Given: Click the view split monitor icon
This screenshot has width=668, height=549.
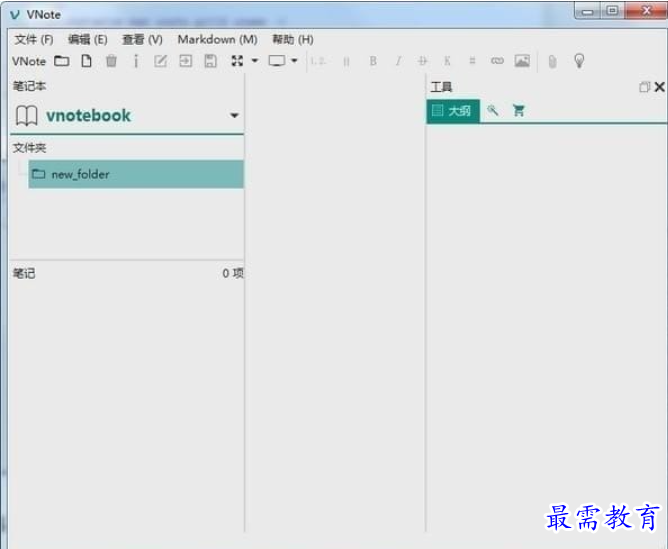Looking at the screenshot, I should (x=277, y=61).
